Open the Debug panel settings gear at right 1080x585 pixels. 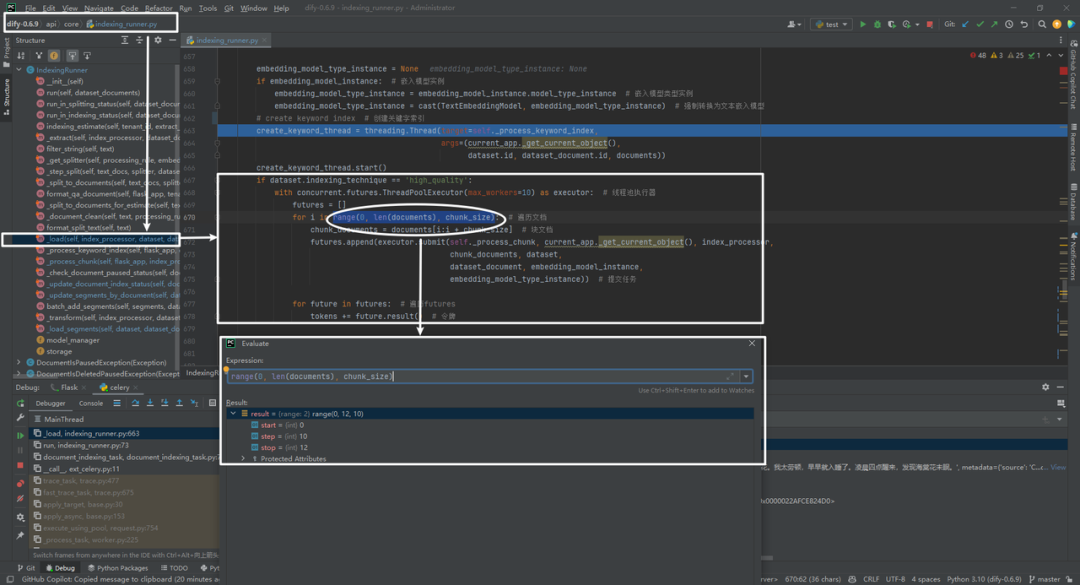coord(1046,387)
